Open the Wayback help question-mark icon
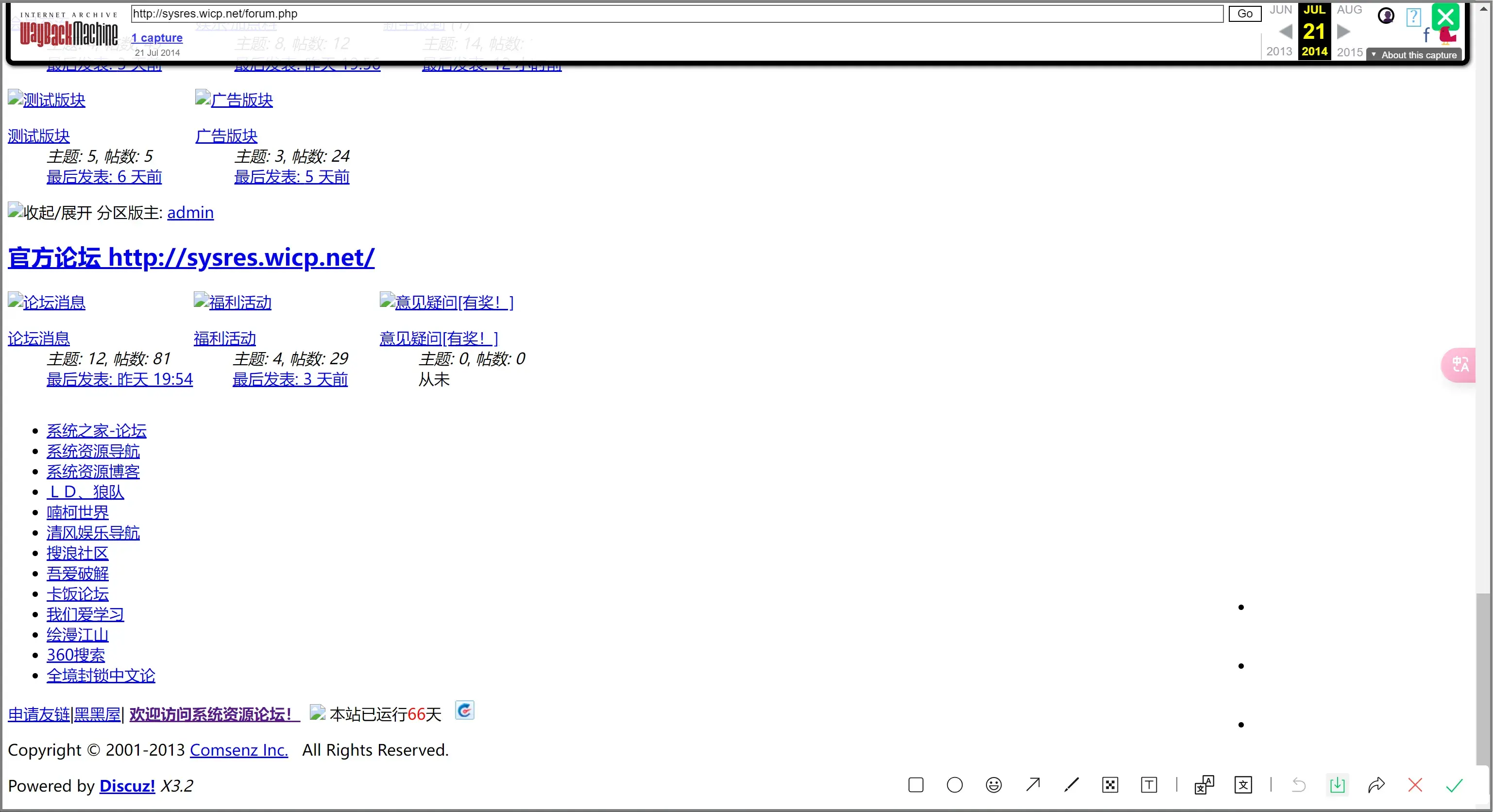 point(1414,17)
